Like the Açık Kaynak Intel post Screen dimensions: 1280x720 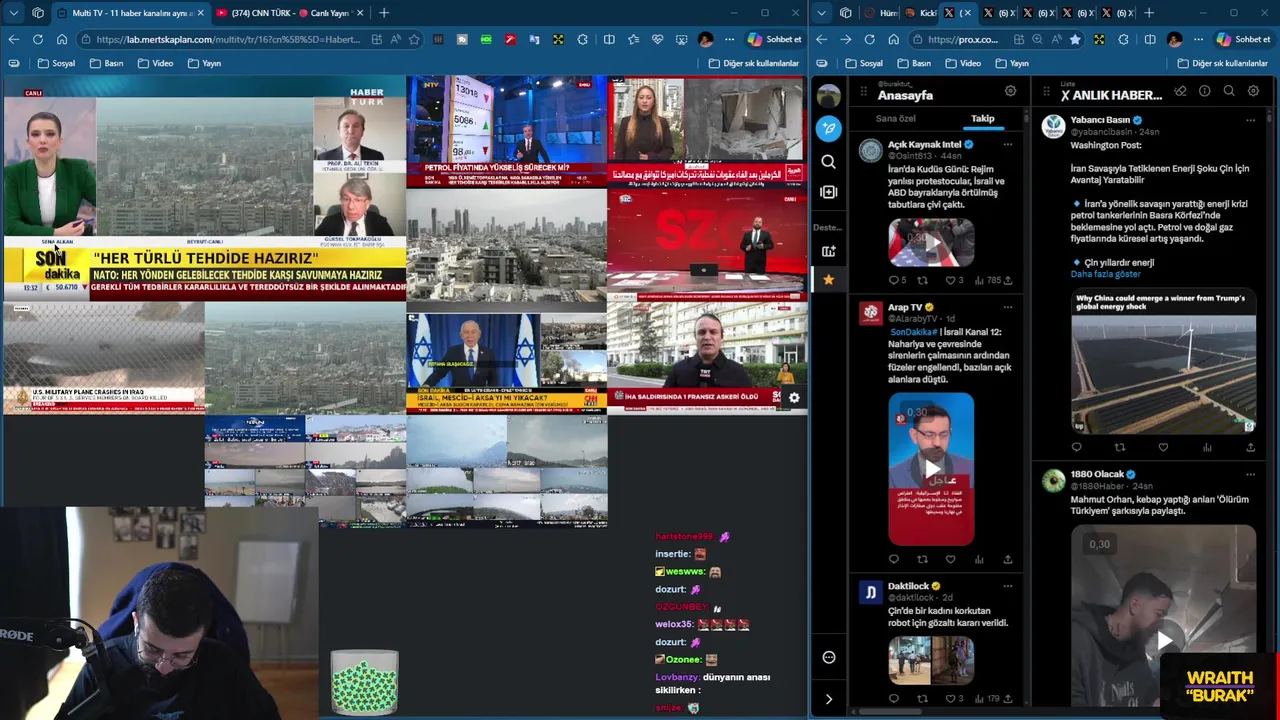(950, 281)
